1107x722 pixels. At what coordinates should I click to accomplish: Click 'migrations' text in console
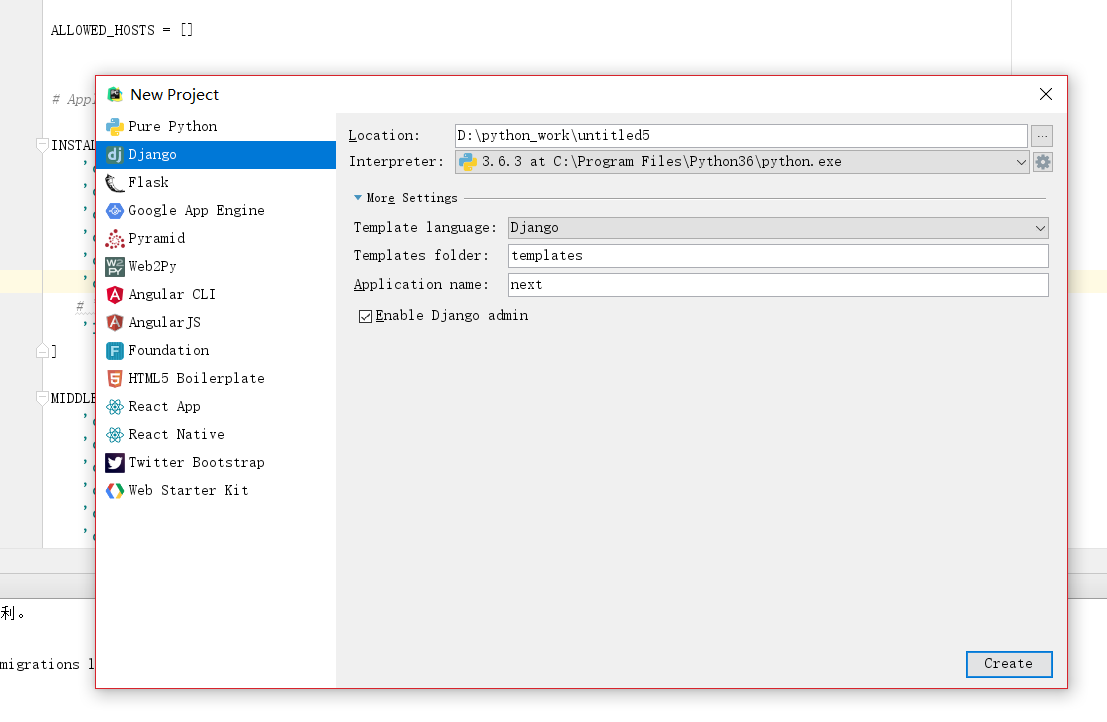click(x=40, y=665)
